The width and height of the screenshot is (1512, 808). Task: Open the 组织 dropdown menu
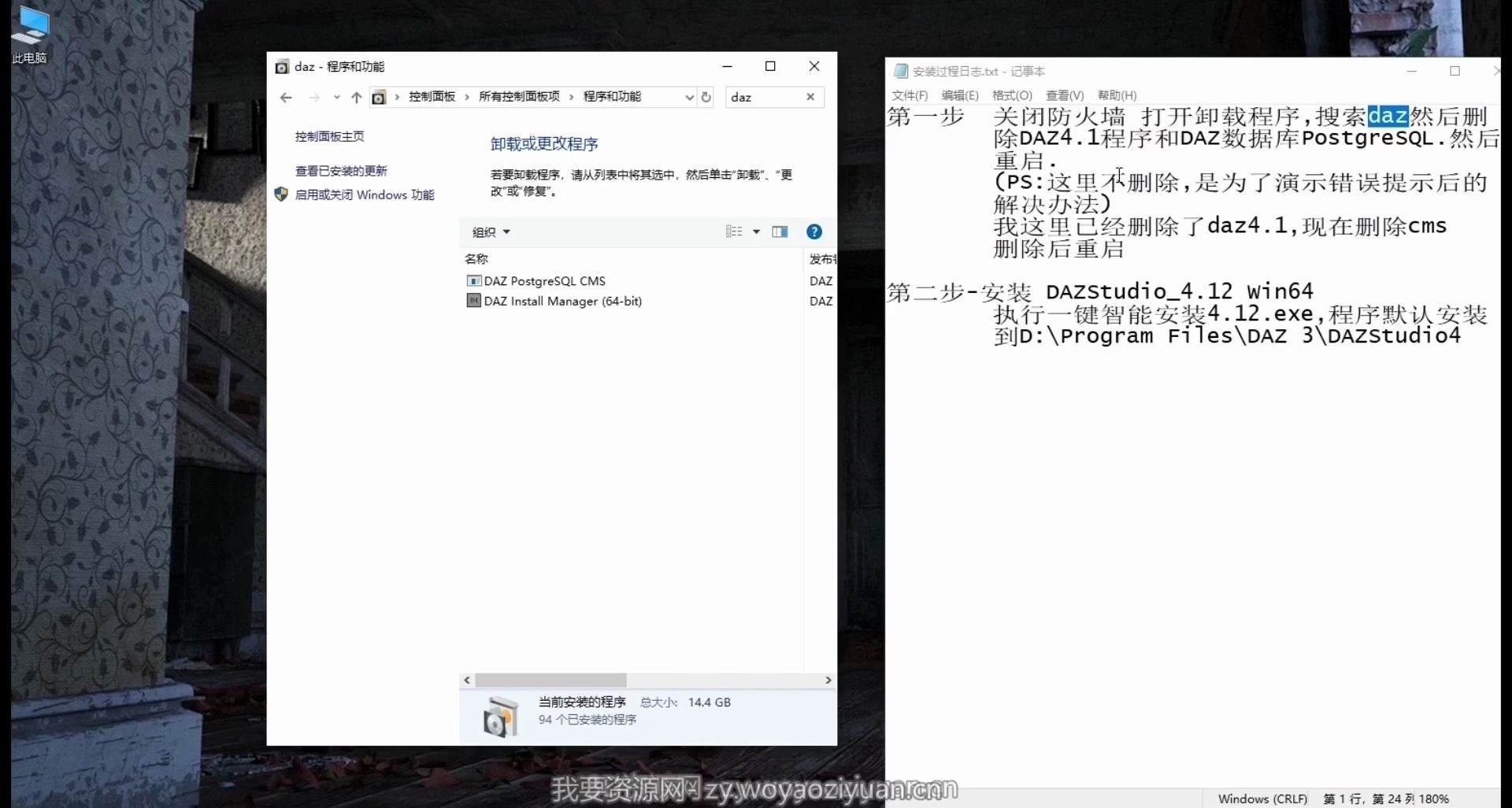[x=491, y=232]
